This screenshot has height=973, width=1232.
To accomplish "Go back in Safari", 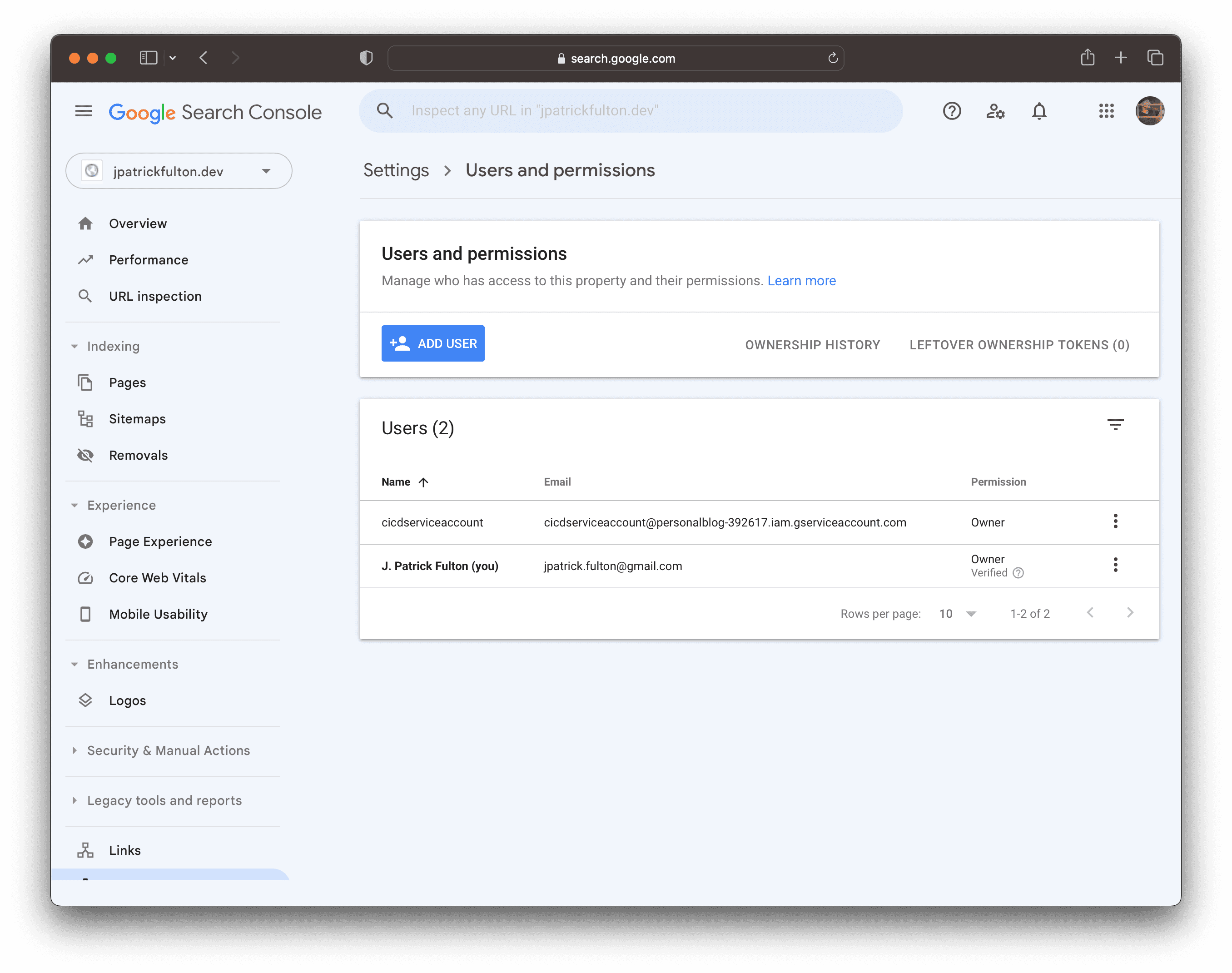I will (204, 58).
